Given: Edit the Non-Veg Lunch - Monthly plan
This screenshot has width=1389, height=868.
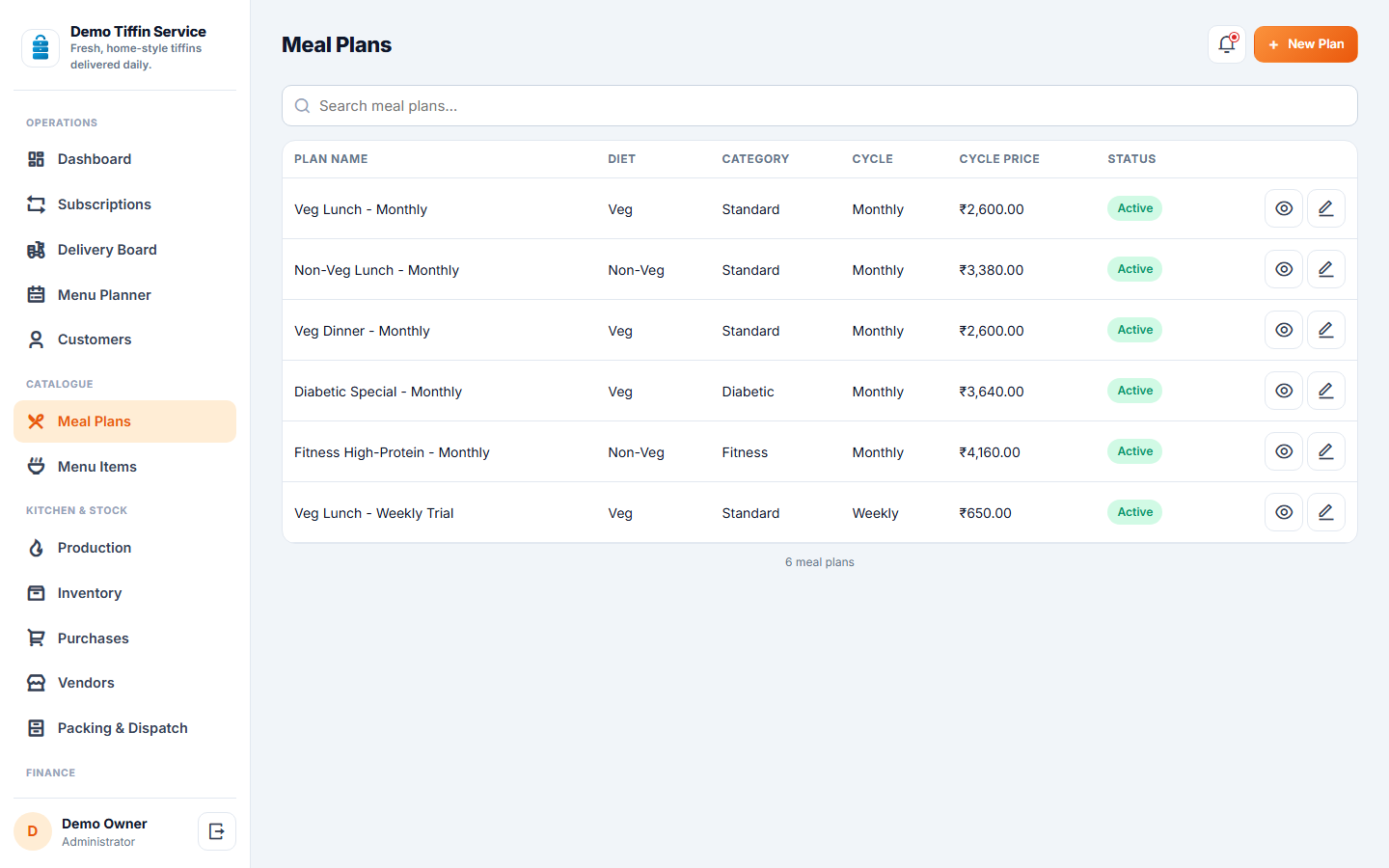Looking at the screenshot, I should (x=1326, y=269).
